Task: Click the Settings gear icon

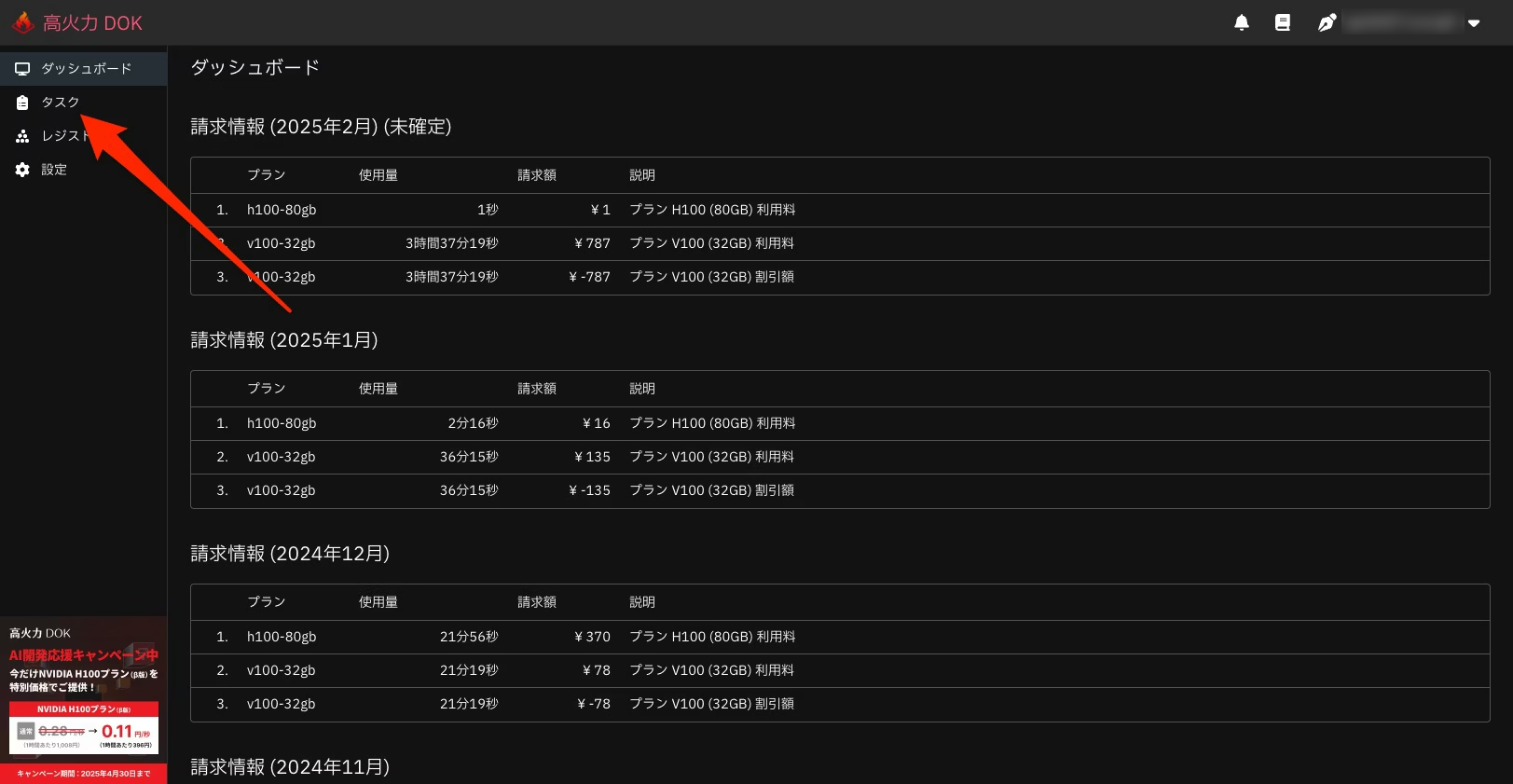Action: point(22,170)
